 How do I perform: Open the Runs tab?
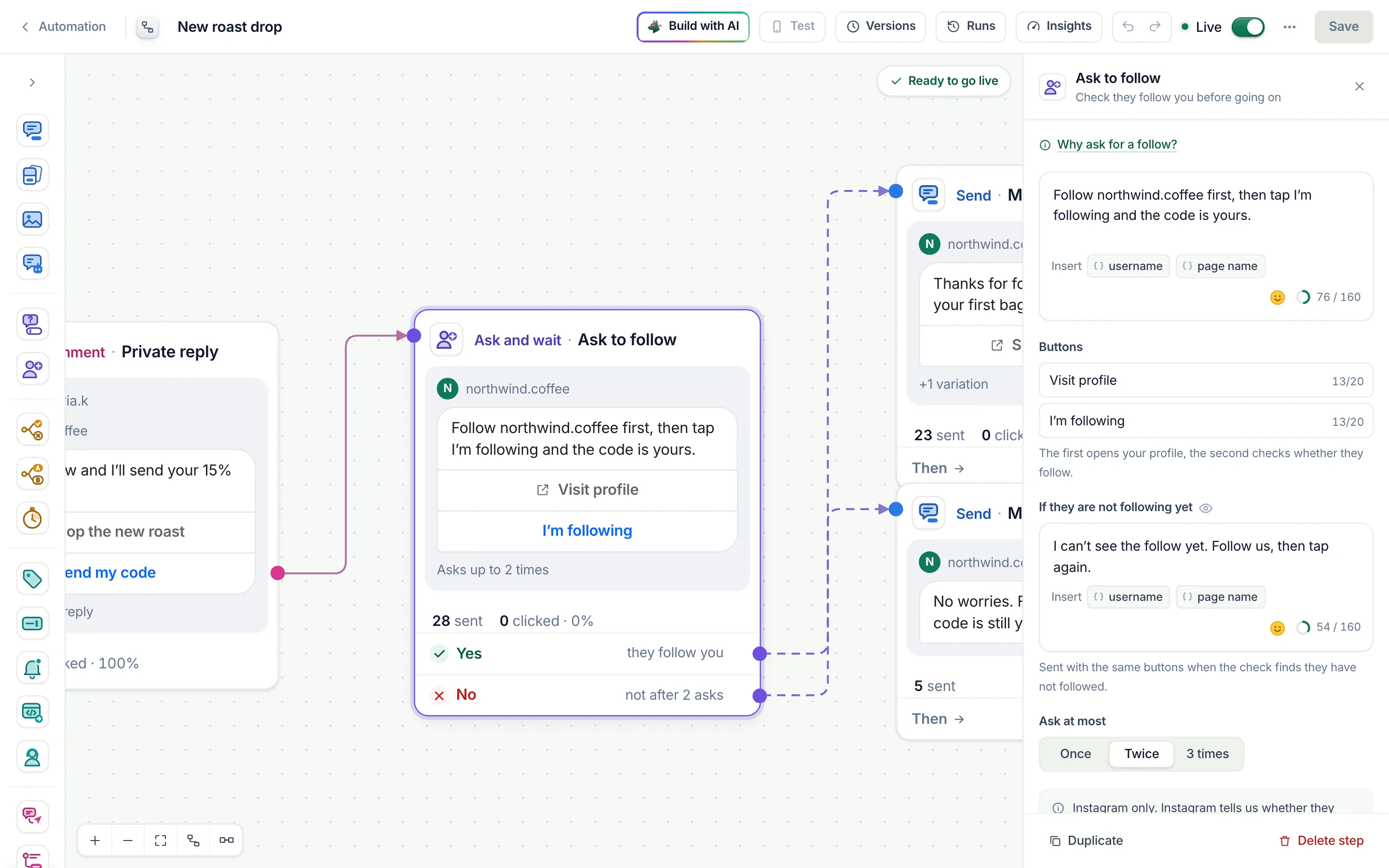coord(970,27)
